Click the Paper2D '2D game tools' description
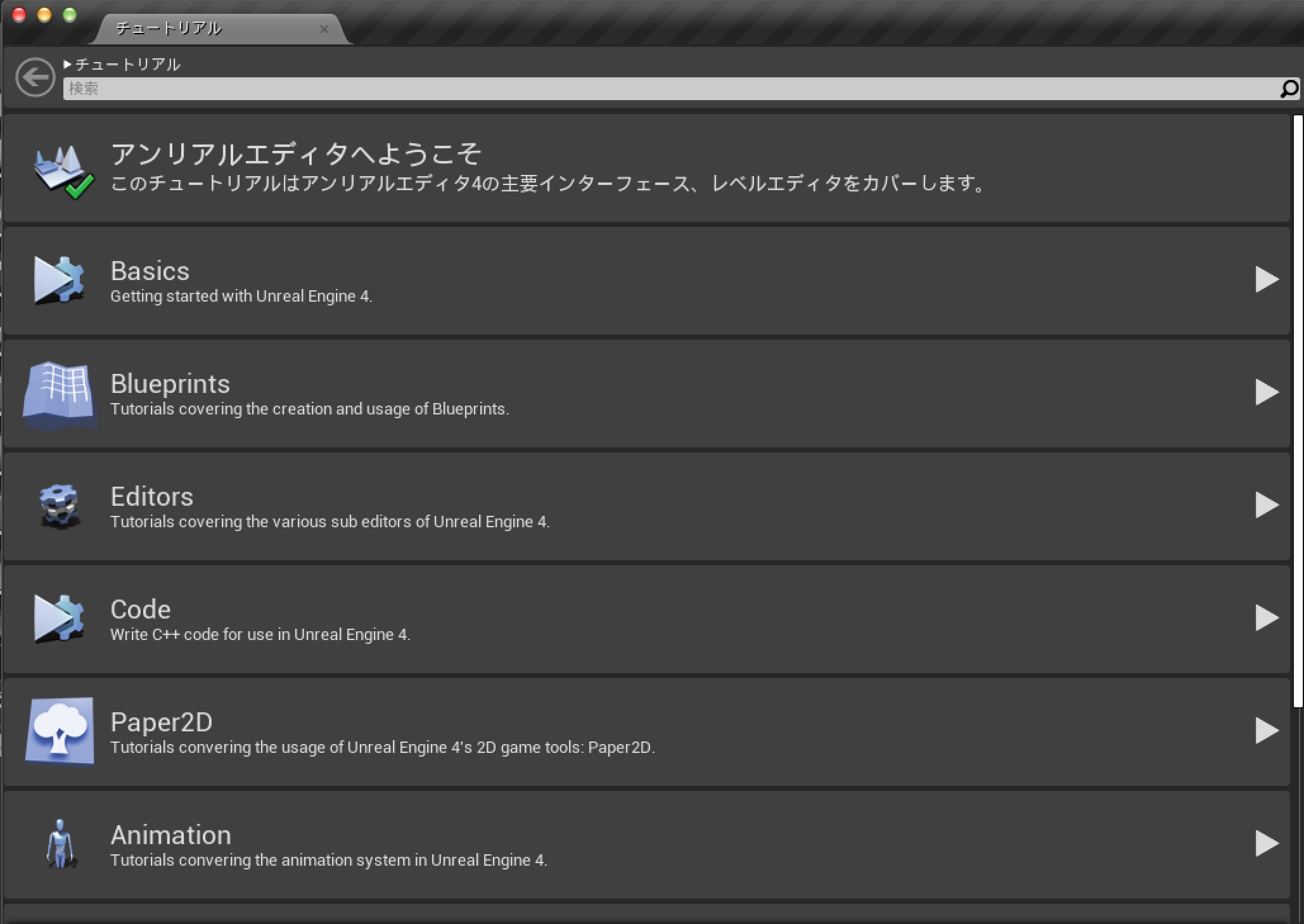The height and width of the screenshot is (924, 1304). (x=383, y=748)
